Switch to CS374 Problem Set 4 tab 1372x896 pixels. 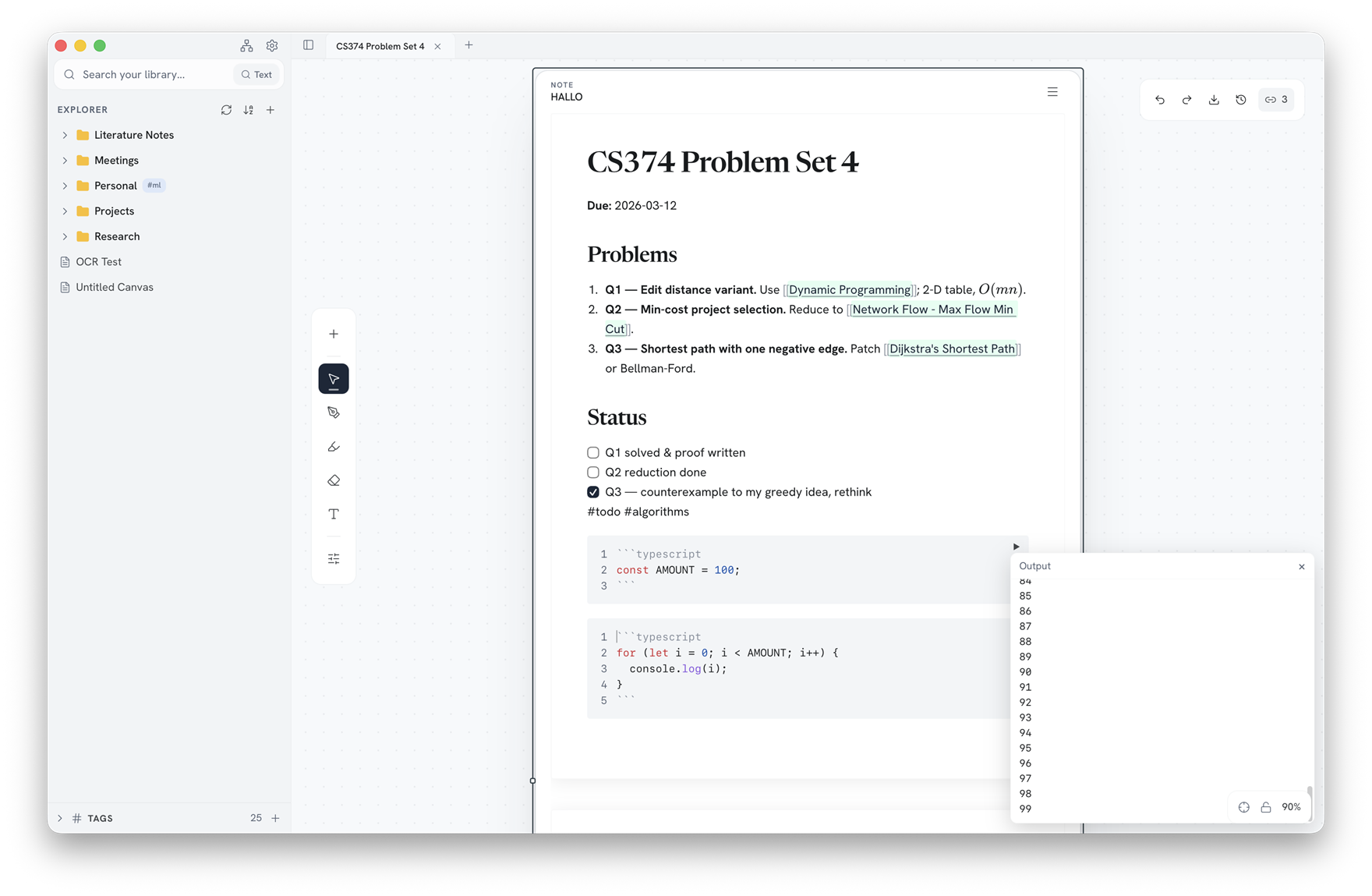click(x=380, y=46)
